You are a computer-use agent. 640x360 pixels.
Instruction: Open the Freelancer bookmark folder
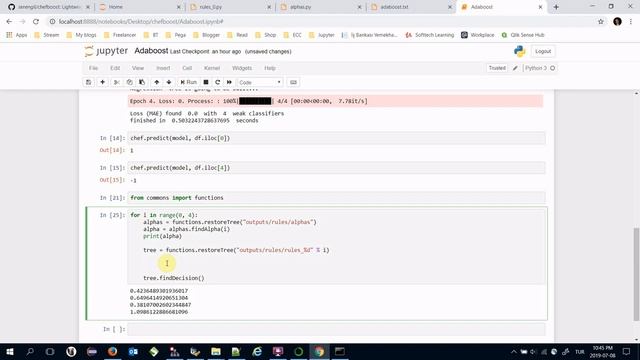coord(119,35)
